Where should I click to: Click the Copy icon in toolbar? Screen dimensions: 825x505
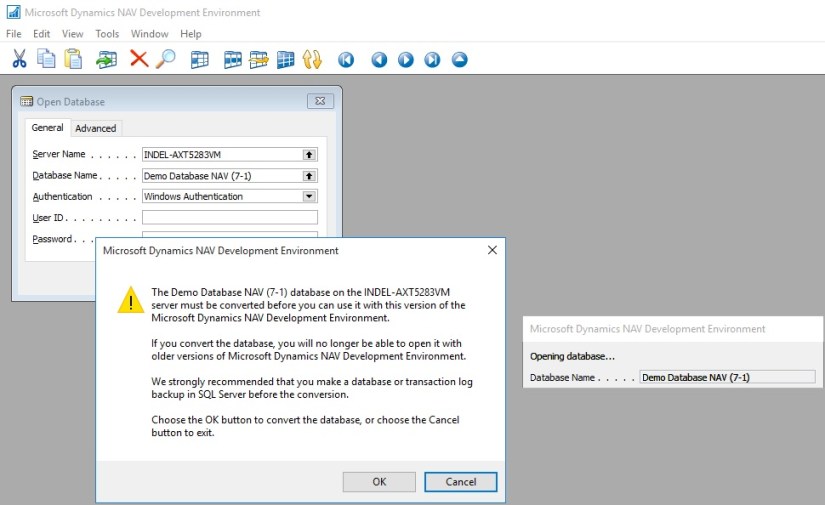pyautogui.click(x=46, y=59)
